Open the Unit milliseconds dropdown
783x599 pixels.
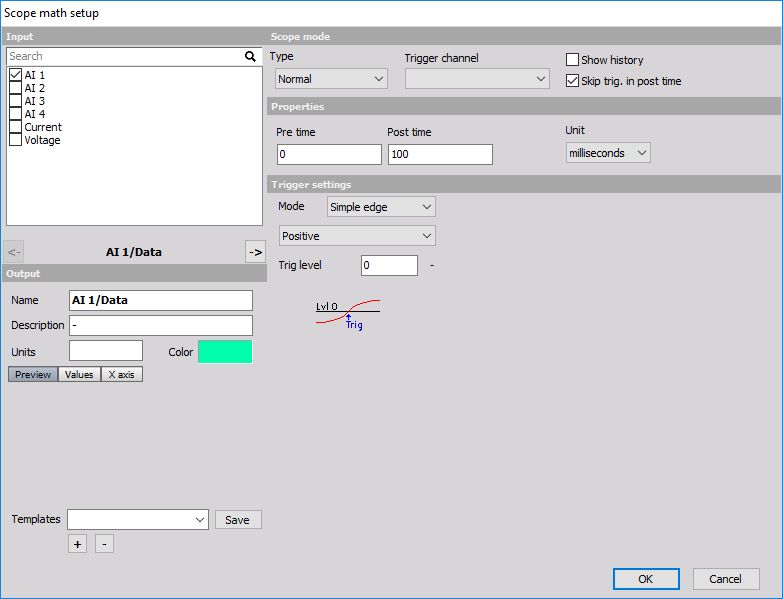pyautogui.click(x=608, y=153)
